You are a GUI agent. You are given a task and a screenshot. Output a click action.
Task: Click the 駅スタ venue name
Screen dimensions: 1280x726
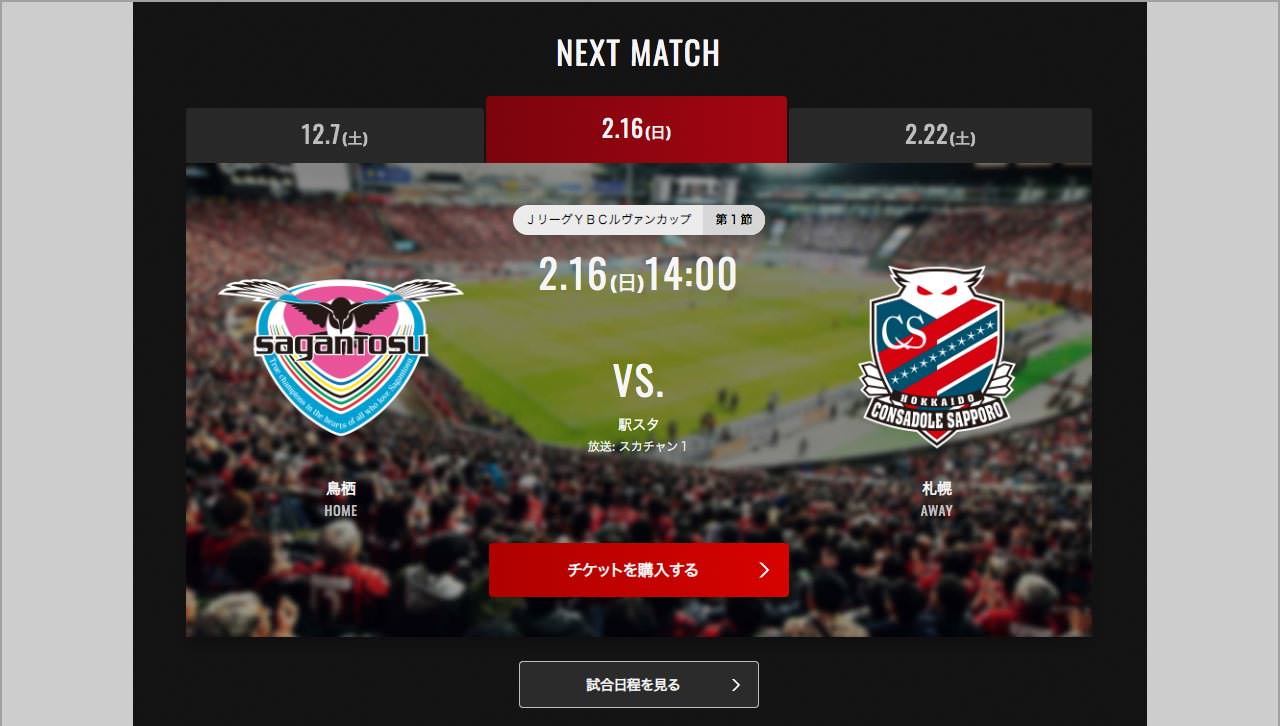[x=638, y=424]
